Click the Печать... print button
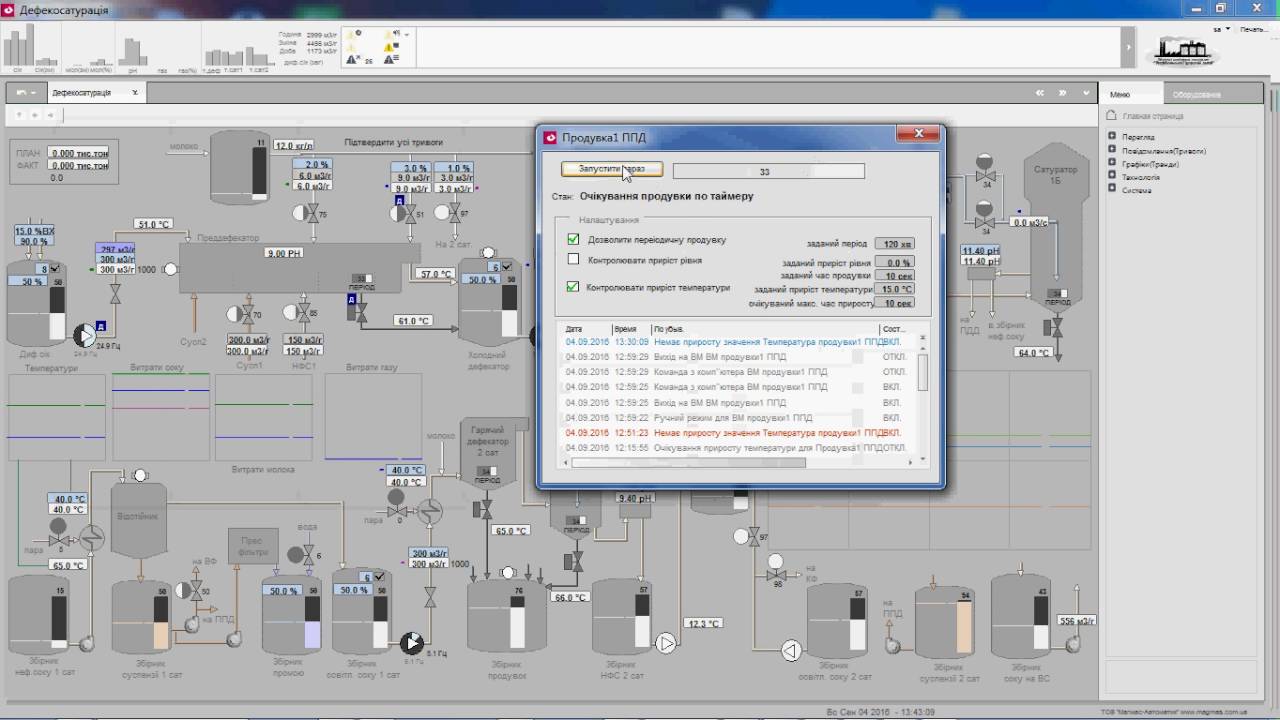1280x720 pixels. [x=1253, y=29]
